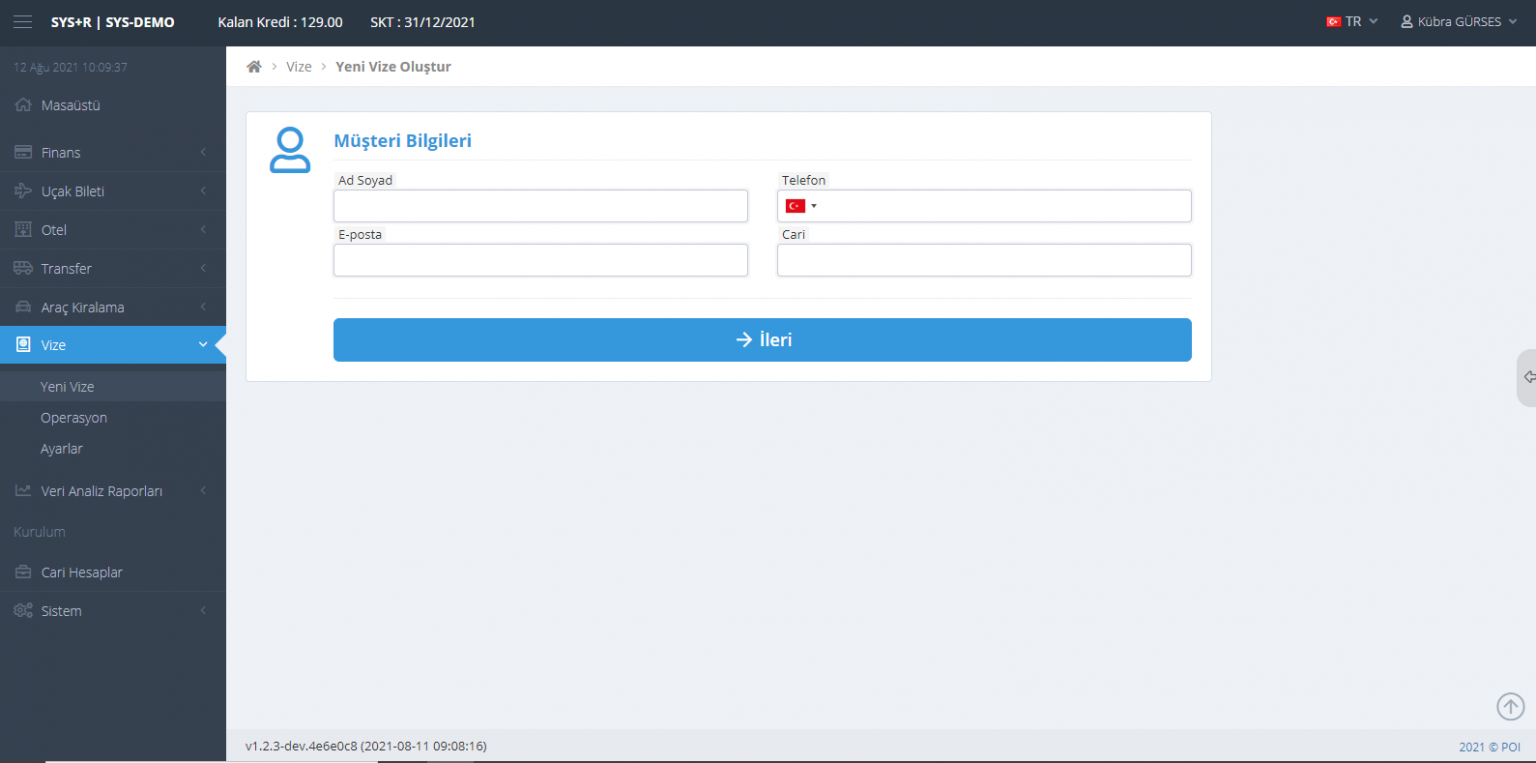The width and height of the screenshot is (1536, 763).
Task: Click the Uçak Bileti airplane icon
Action: 23,191
